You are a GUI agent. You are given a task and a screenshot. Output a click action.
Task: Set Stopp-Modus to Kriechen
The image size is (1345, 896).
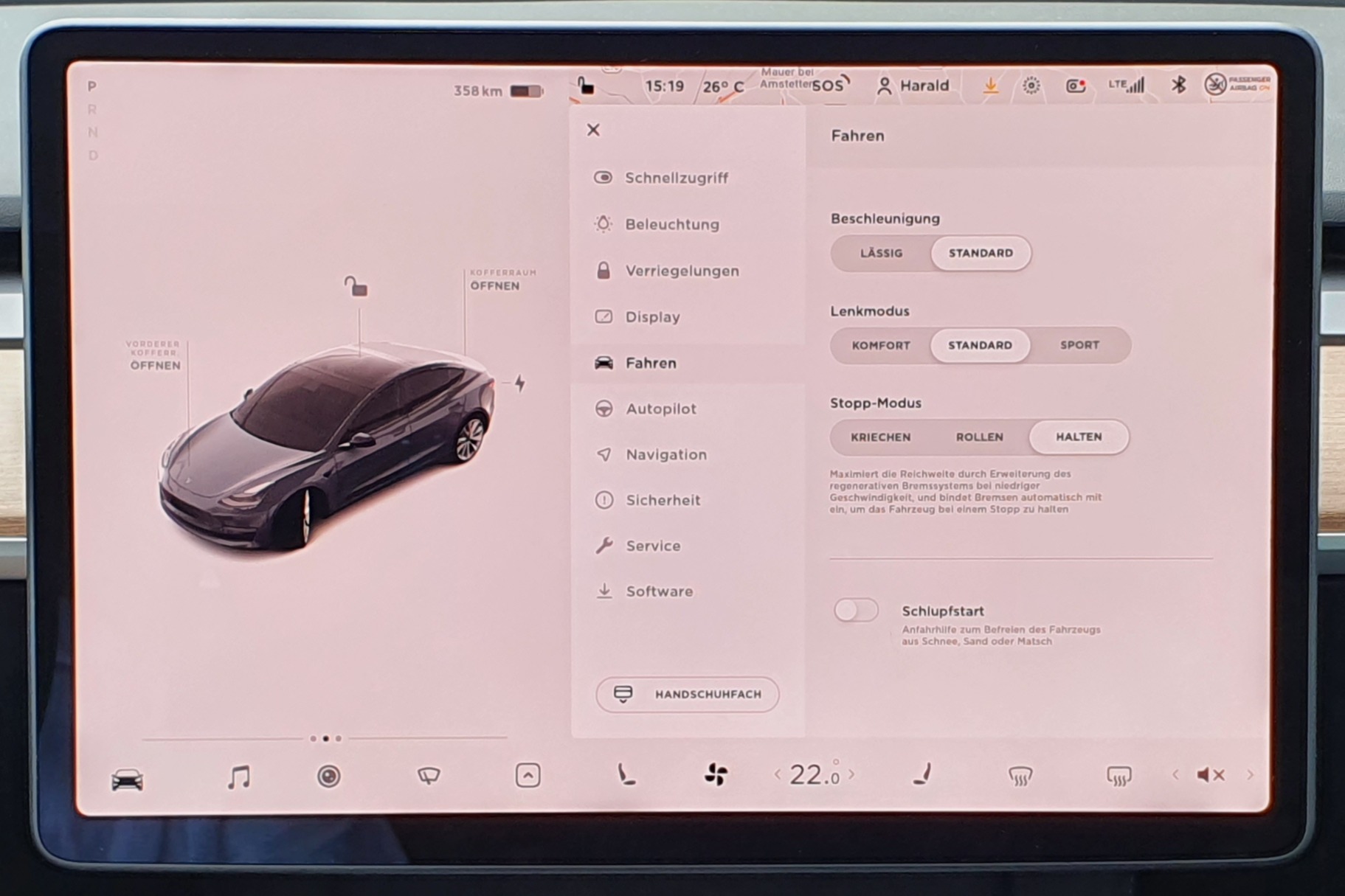[x=880, y=437]
